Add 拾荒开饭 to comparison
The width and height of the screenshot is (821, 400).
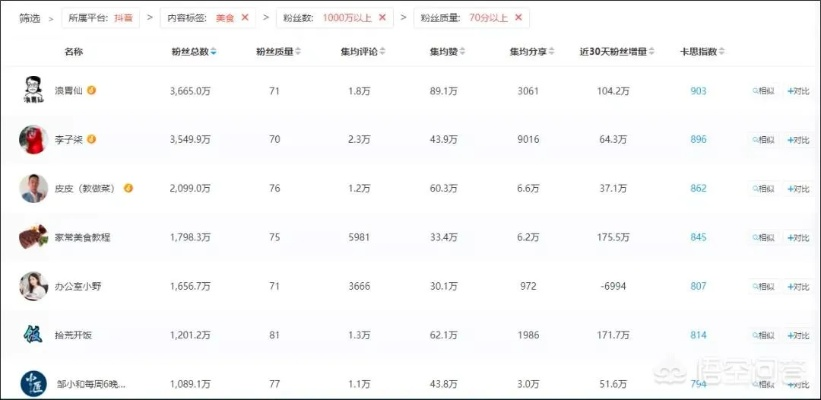798,336
